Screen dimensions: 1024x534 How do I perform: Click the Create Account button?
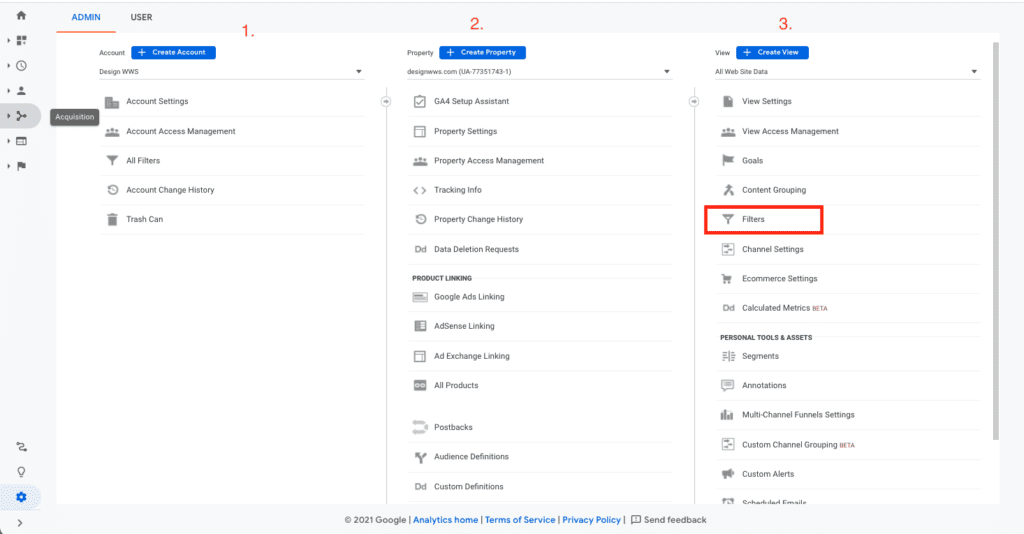[x=173, y=52]
